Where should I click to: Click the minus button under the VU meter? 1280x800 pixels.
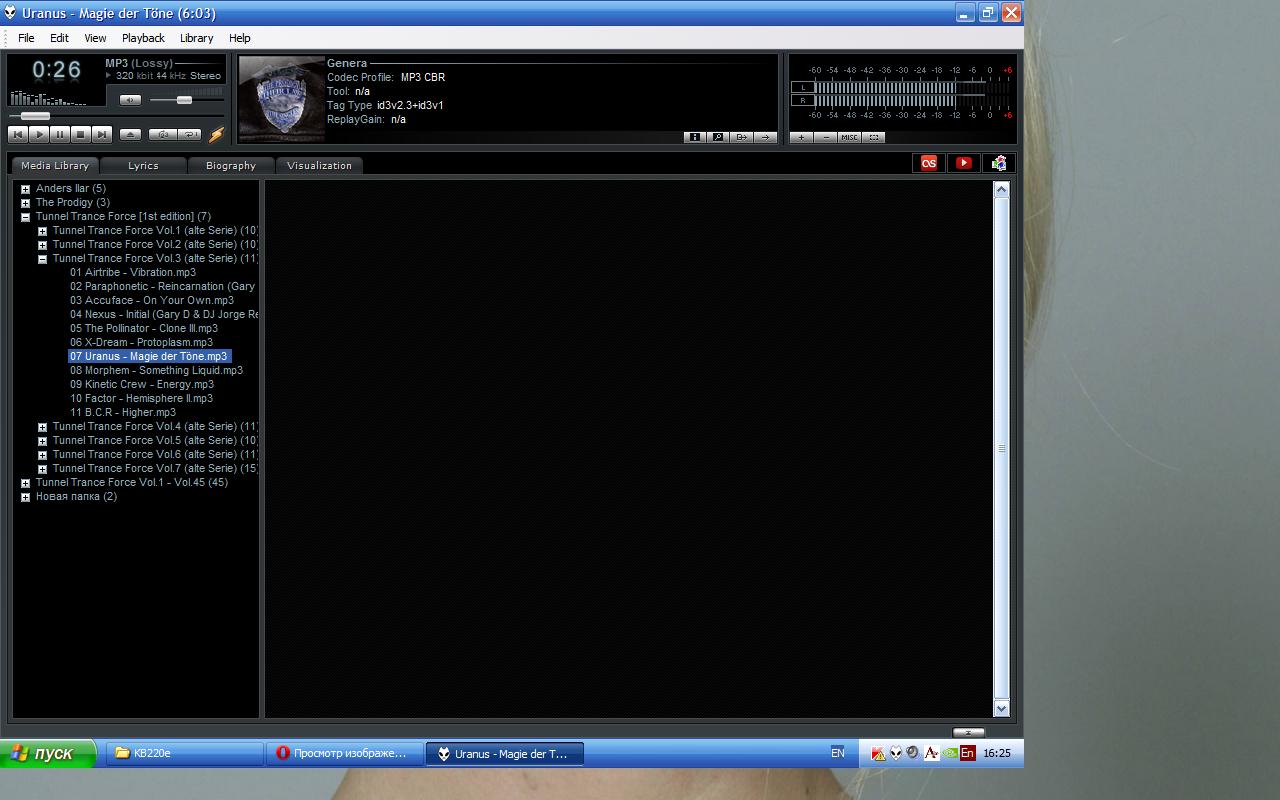825,137
